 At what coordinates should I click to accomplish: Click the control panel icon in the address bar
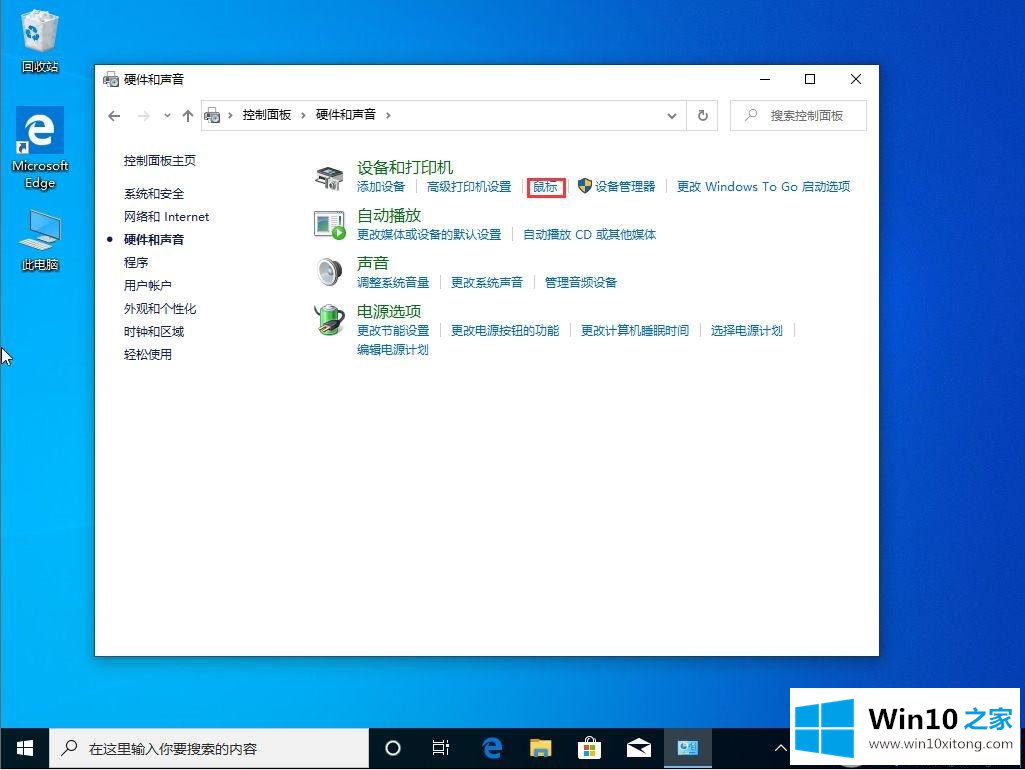coord(212,116)
